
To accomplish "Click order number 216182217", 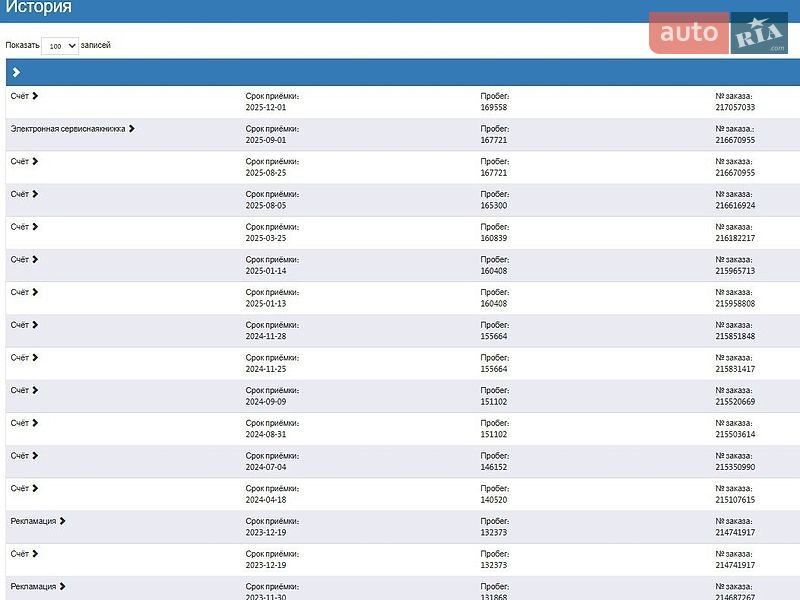I will click(x=735, y=238).
